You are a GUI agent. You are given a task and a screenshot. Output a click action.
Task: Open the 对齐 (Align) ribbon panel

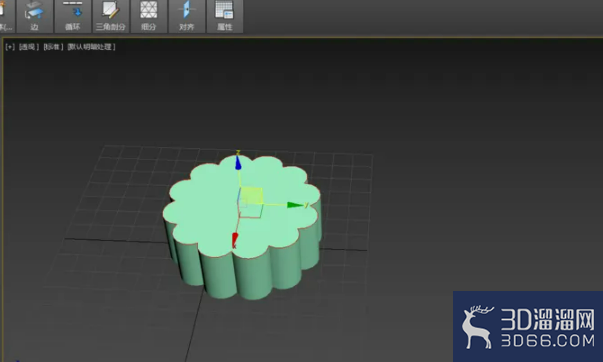[x=187, y=16]
